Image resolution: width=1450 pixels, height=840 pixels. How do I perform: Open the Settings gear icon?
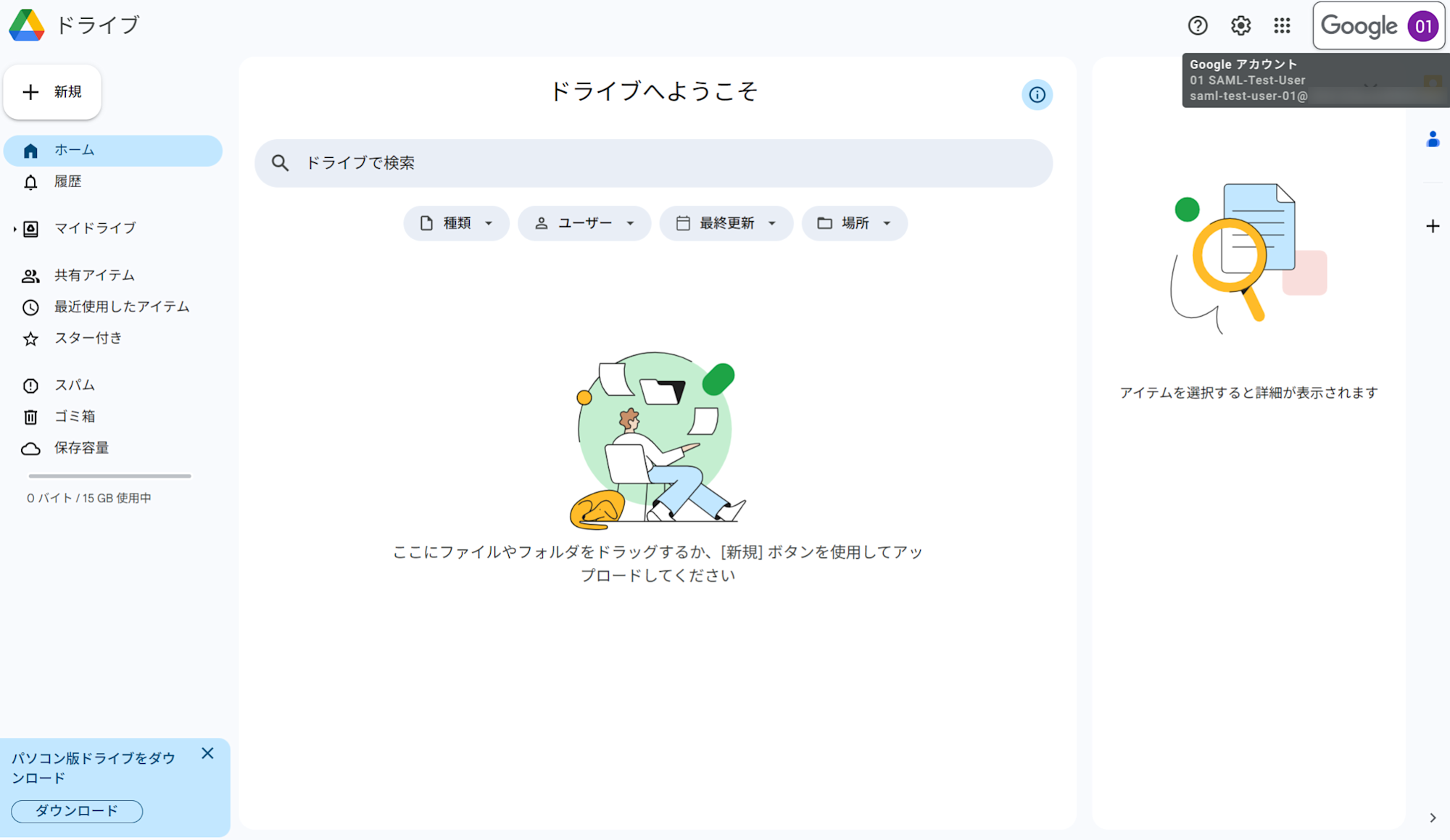click(x=1240, y=25)
